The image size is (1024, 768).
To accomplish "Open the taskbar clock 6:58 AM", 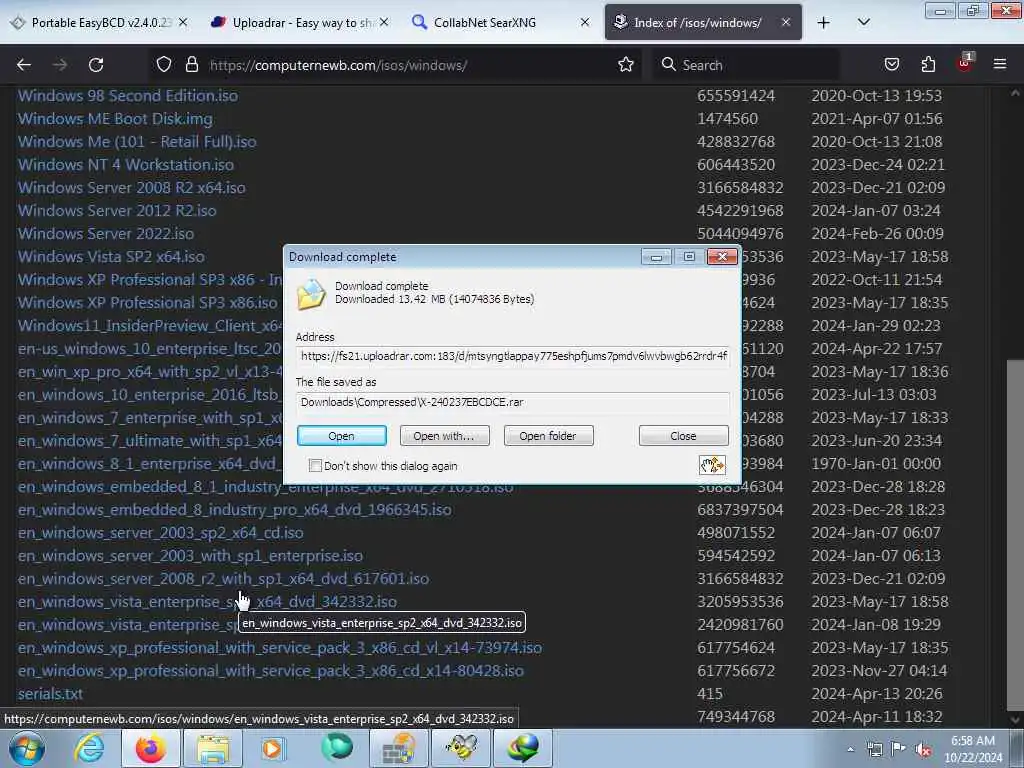I will pos(972,749).
